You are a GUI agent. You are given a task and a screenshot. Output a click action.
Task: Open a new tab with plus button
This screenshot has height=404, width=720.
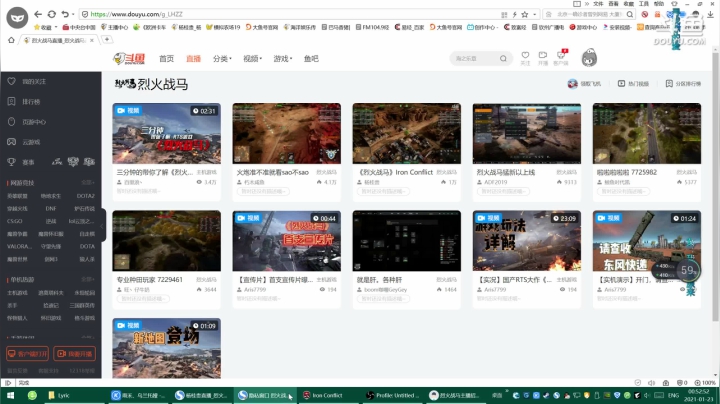pyautogui.click(x=107, y=39)
